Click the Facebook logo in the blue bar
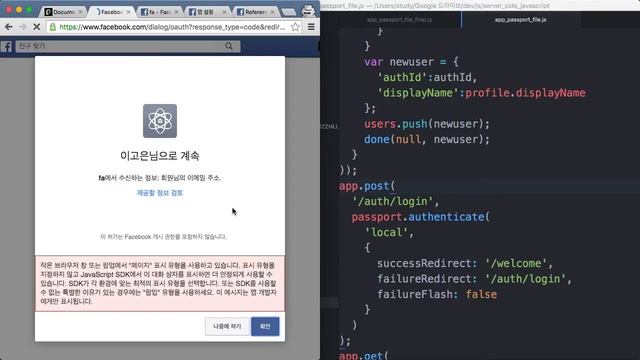 7,46
